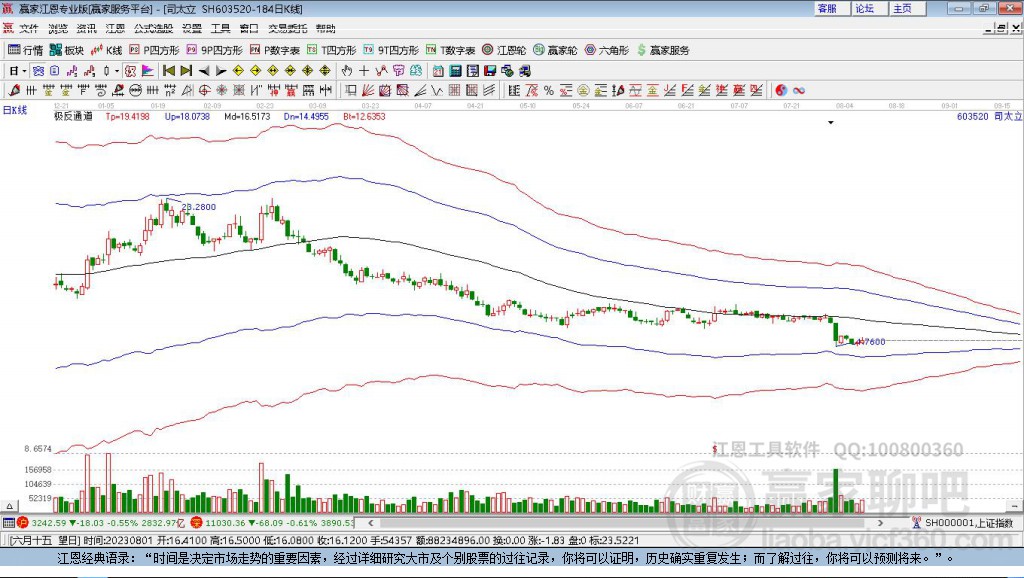Viewport: 1024px width, 578px height.
Task: Jump to first bar icon
Action: coord(169,71)
